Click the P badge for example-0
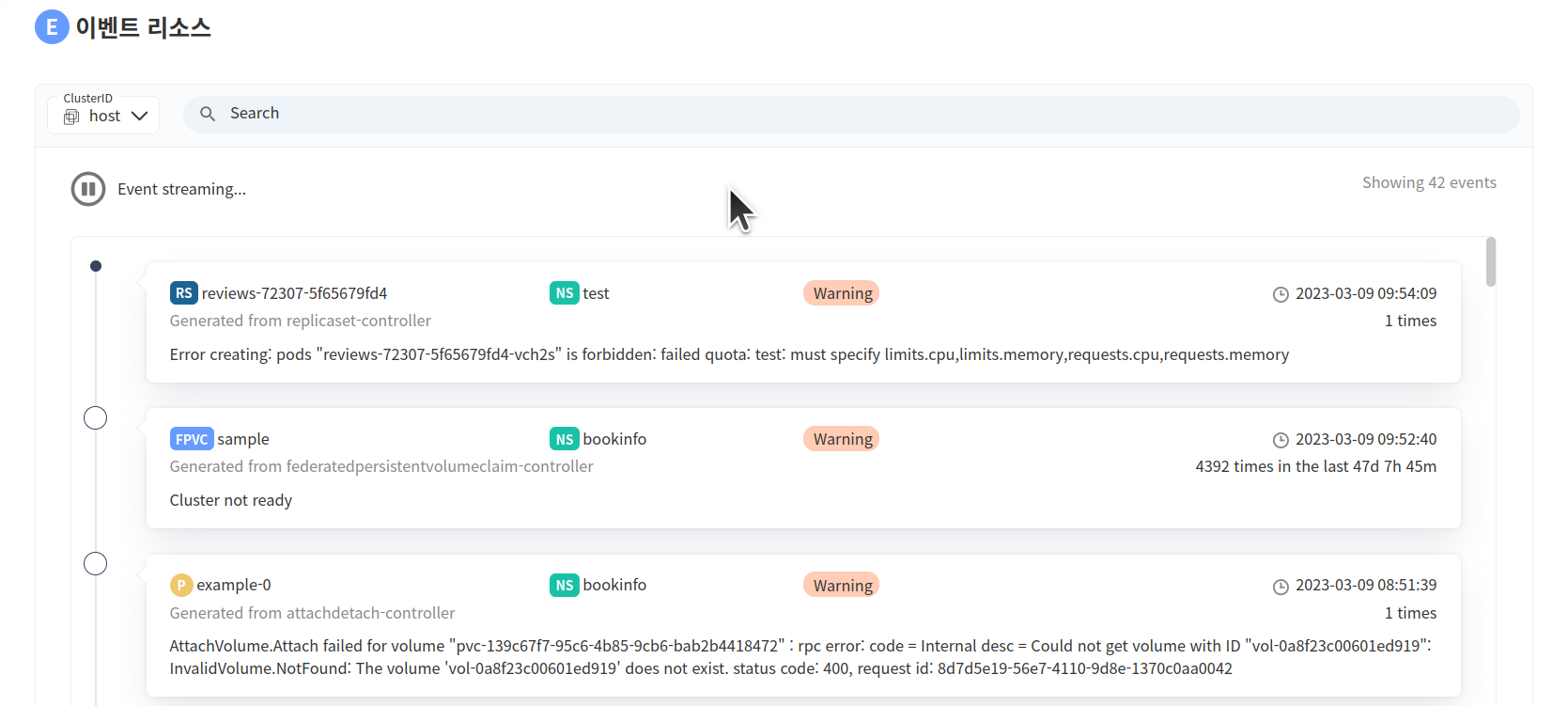The image size is (1568, 706). (181, 585)
